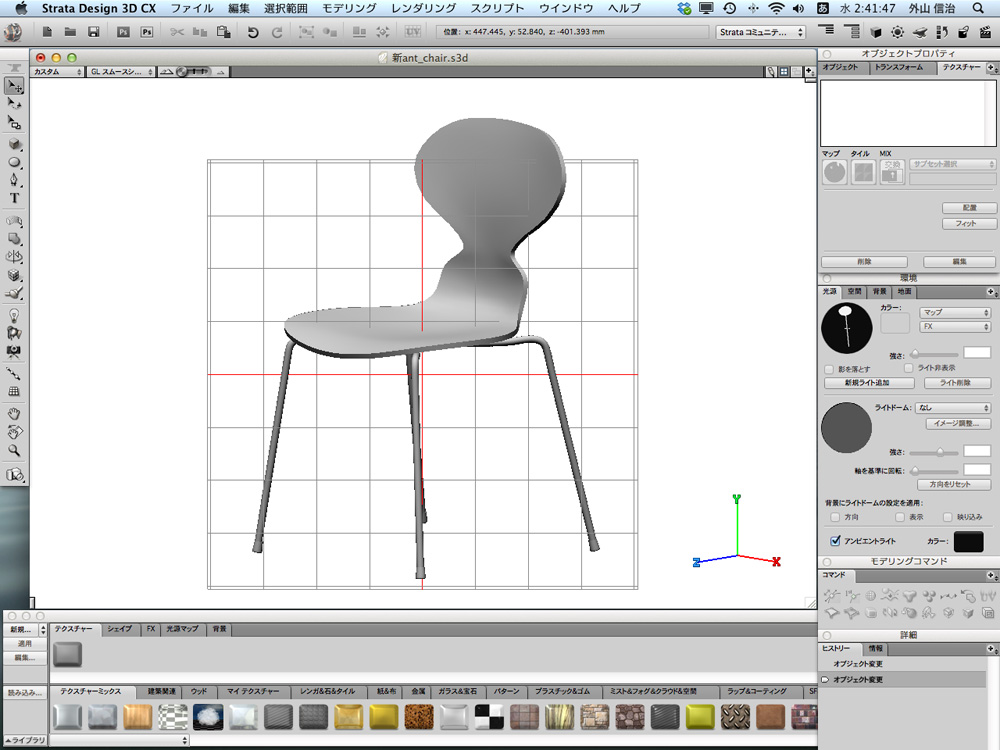Screen dimensions: 1000x750
Task: Select the object move arrow tool
Action: [14, 85]
